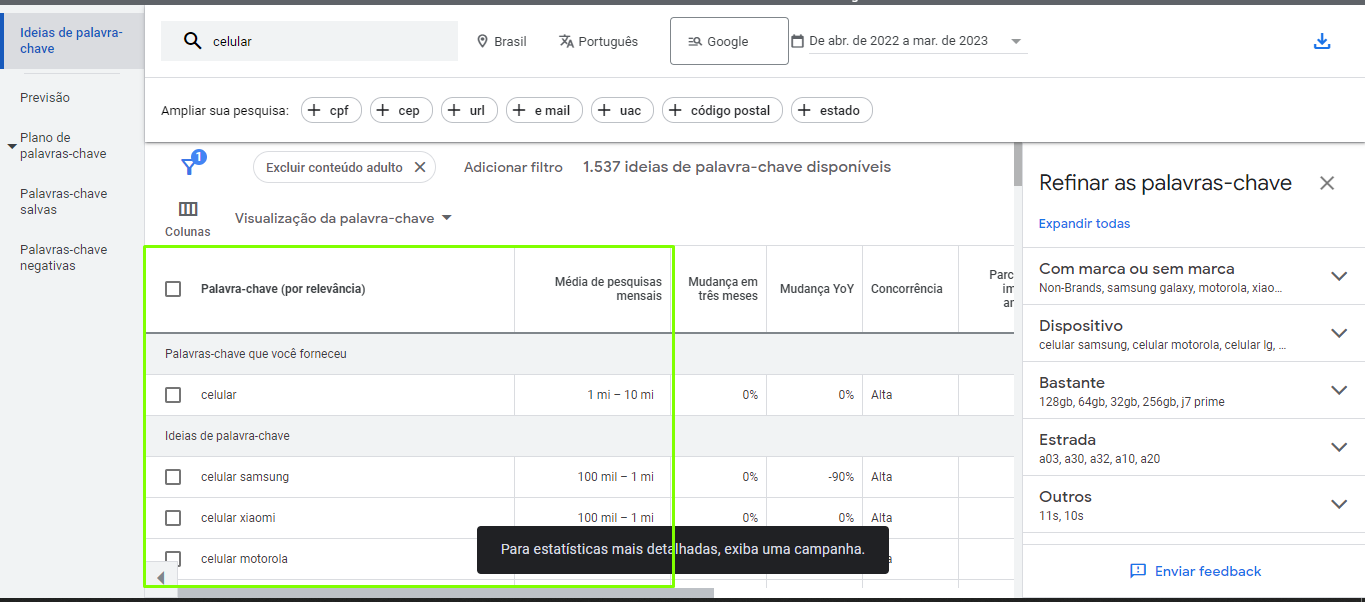Screen dimensions: 1365x602
Task: Click the Brasil location pin
Action: [484, 42]
